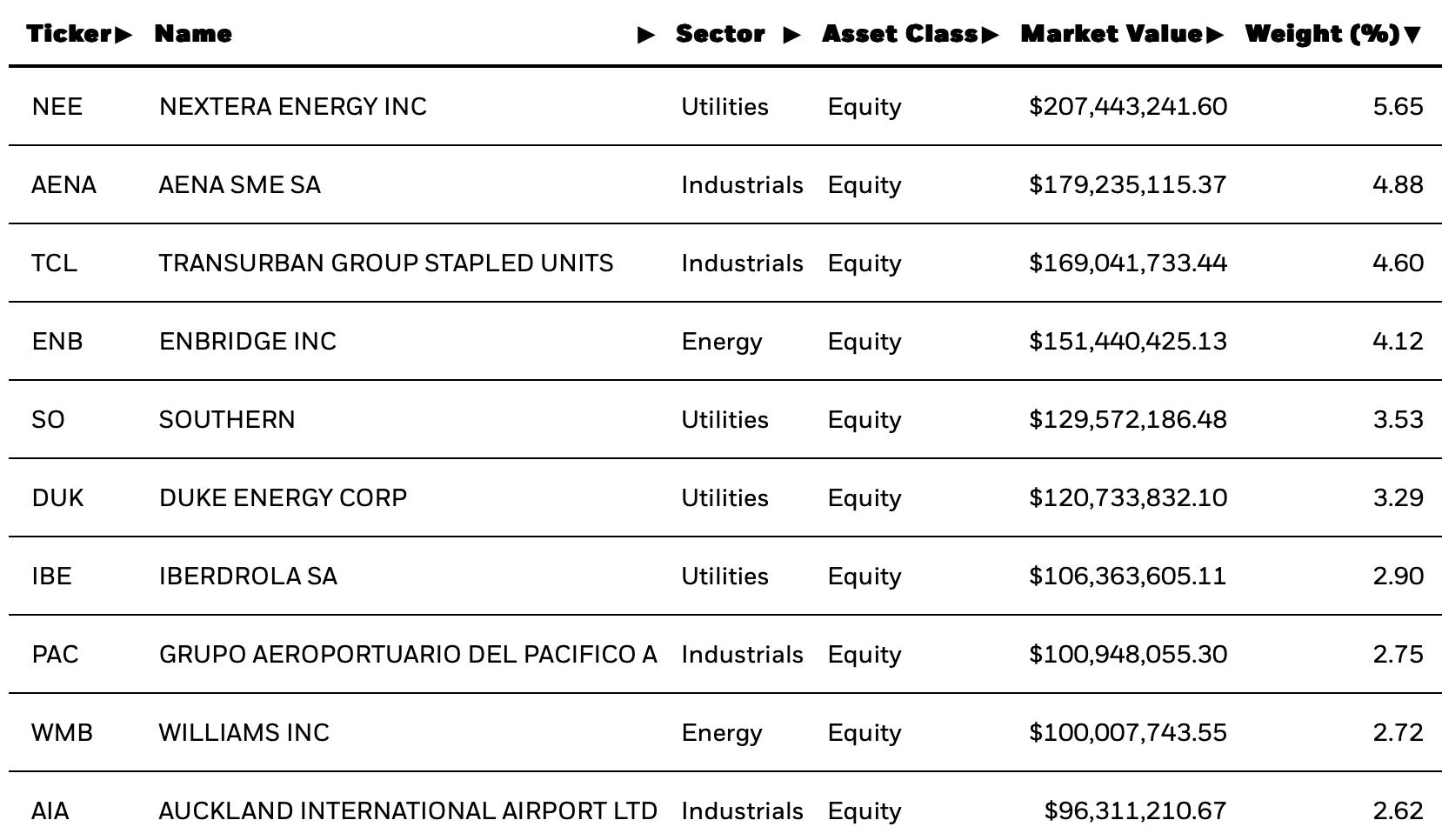Select the Sector column header text
This screenshot has height=840, width=1442.
(720, 34)
